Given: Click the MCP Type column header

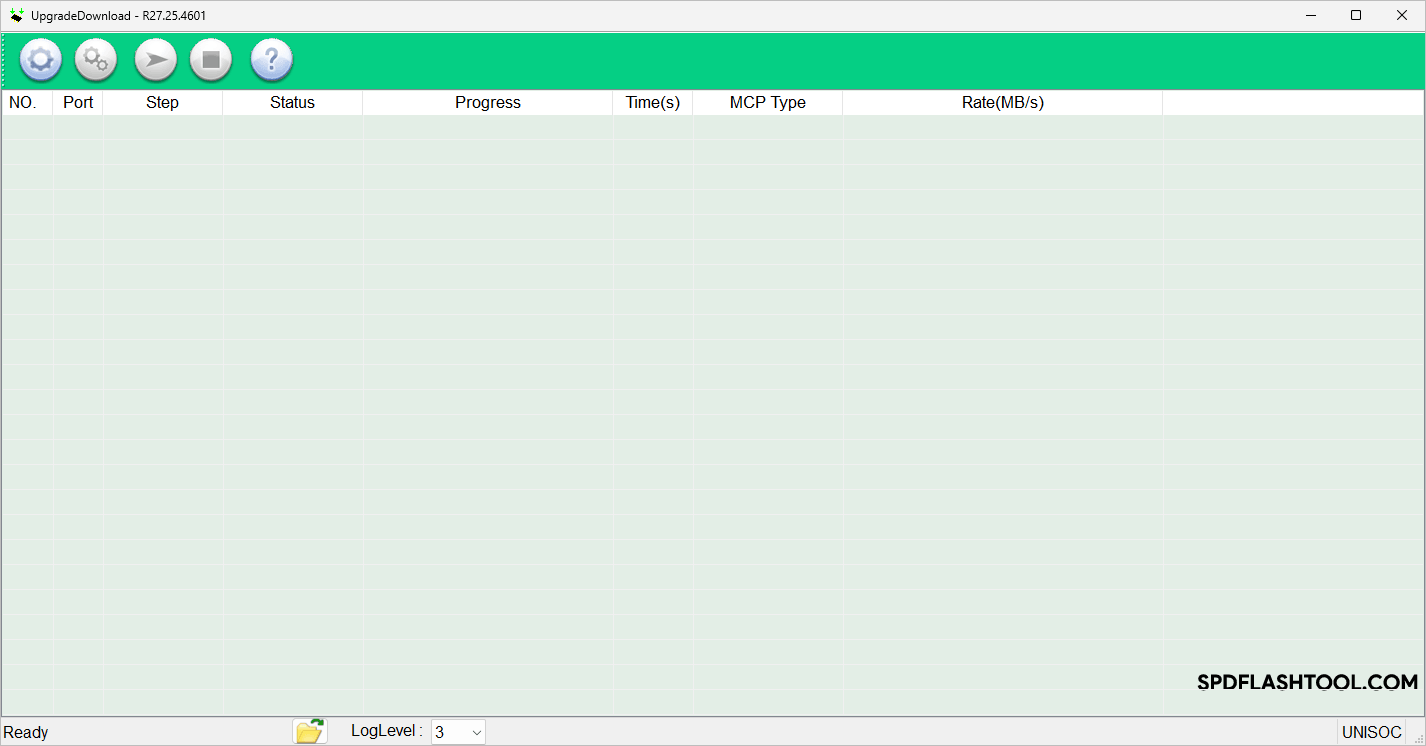Looking at the screenshot, I should tap(767, 103).
